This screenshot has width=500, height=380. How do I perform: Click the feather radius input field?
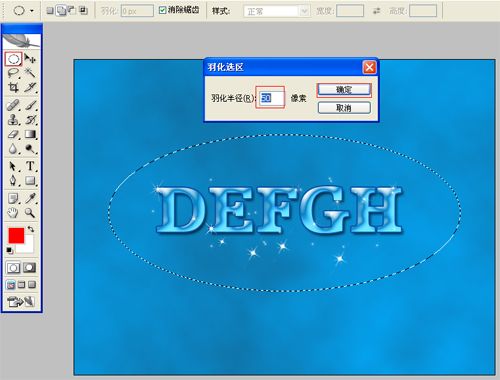[x=271, y=98]
